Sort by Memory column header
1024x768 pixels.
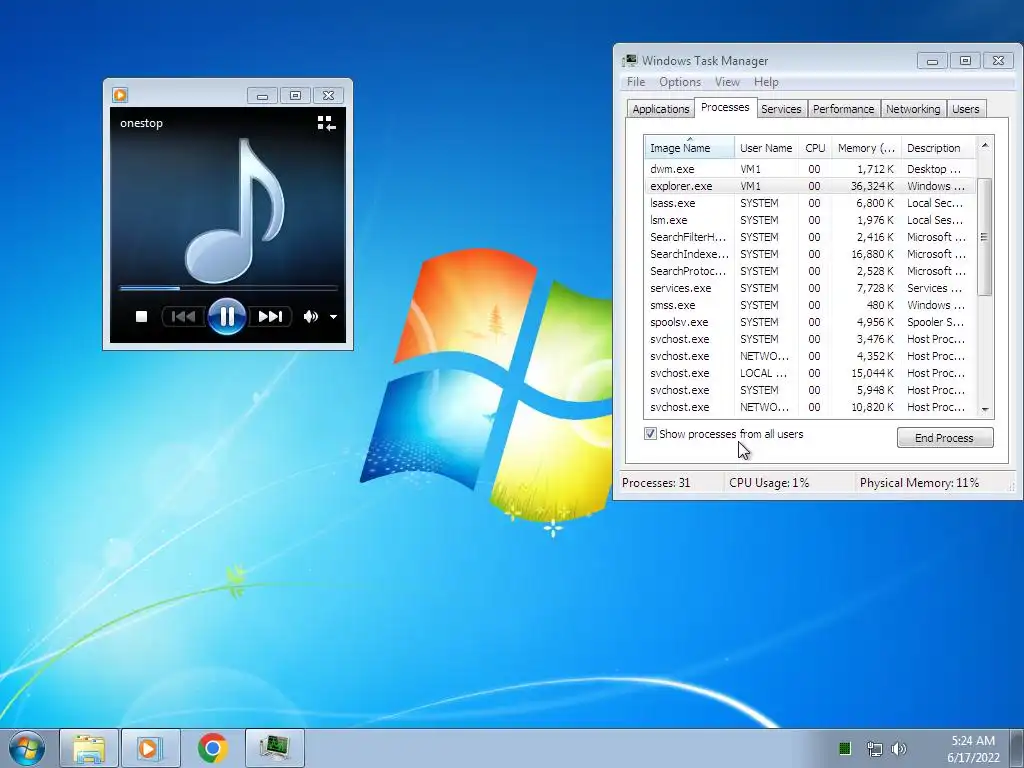point(866,148)
